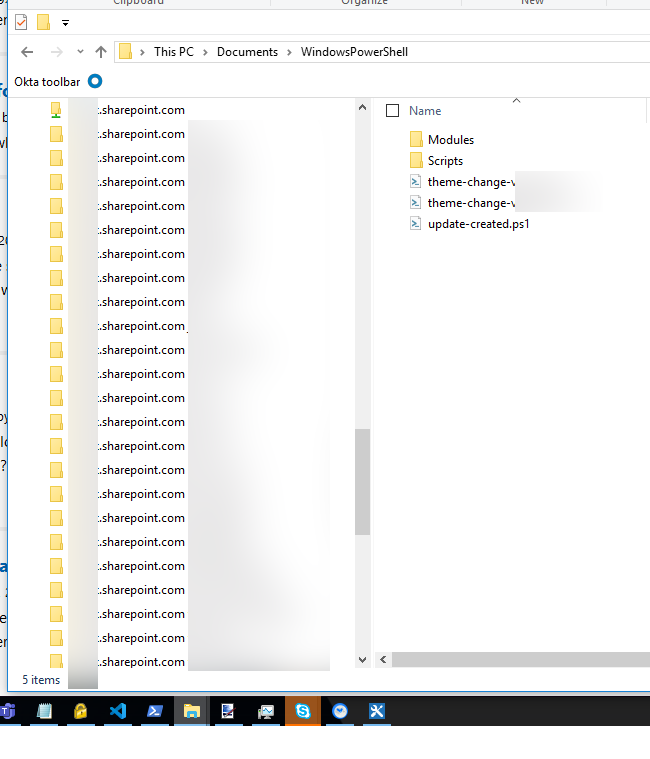Expand the chevron after Documents
The width and height of the screenshot is (650, 759).
[x=289, y=52]
